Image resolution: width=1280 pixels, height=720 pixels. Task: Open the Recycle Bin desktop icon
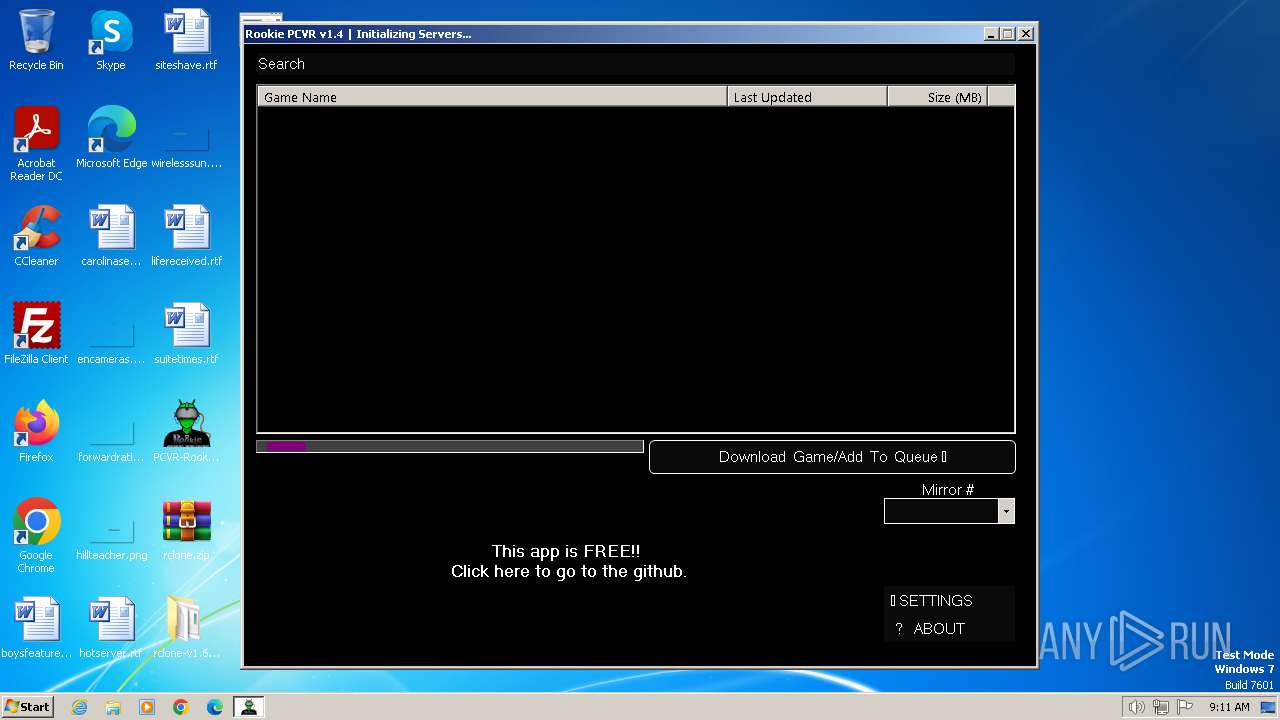(x=36, y=40)
